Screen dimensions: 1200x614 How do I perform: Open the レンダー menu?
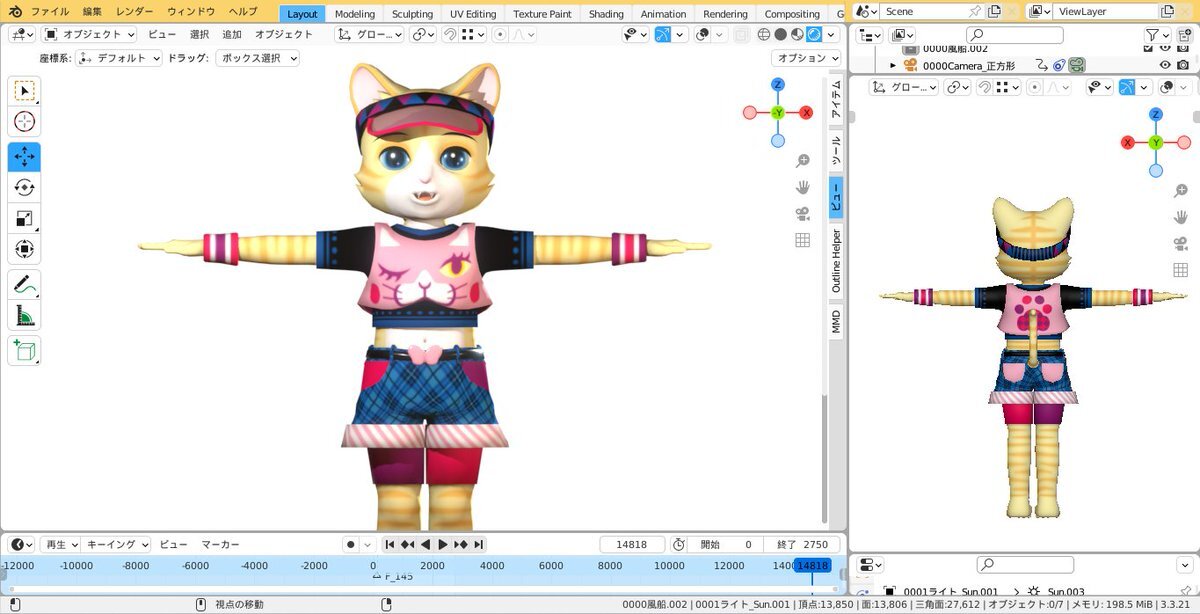tap(135, 12)
